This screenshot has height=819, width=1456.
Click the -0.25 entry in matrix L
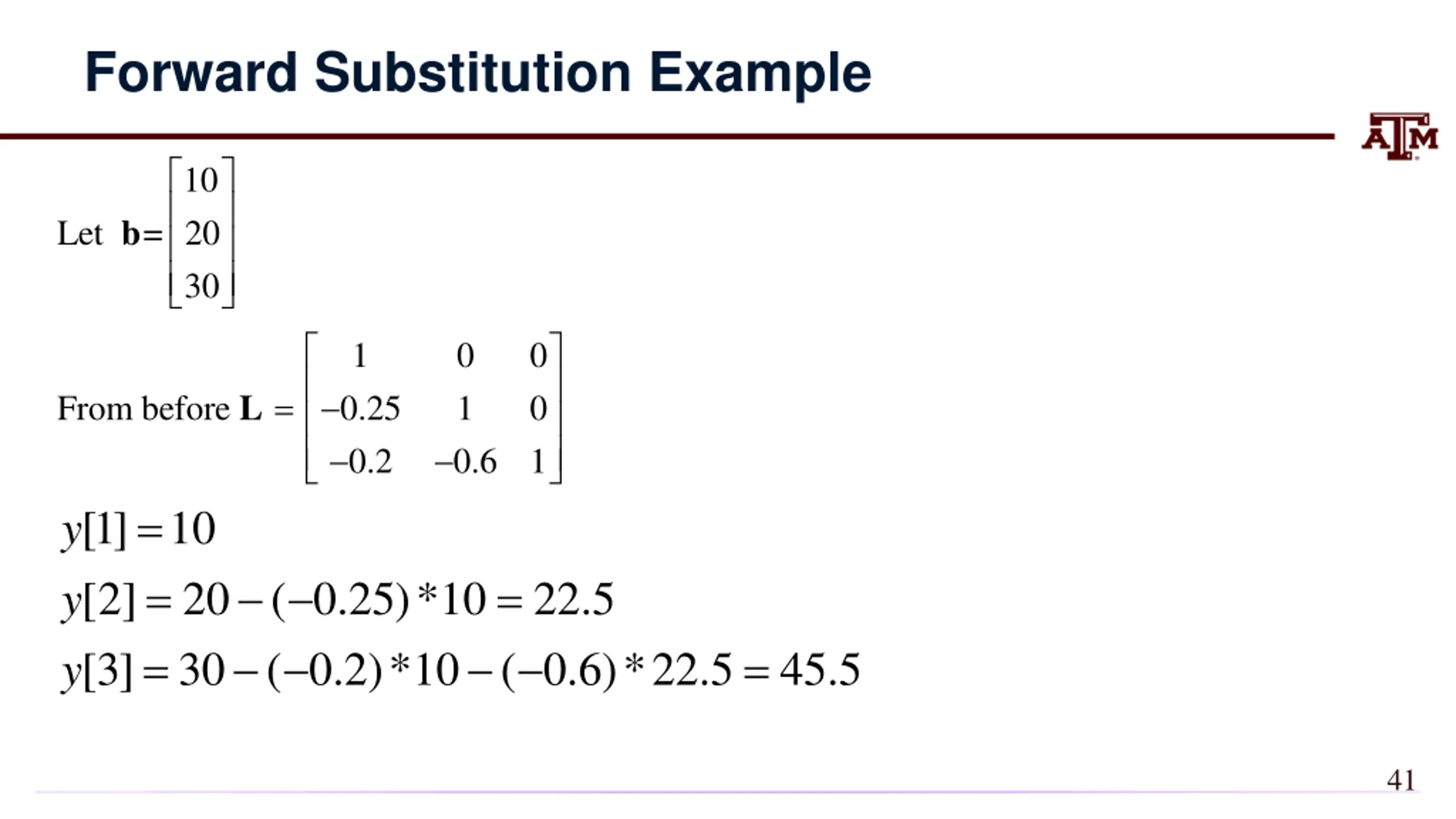click(x=361, y=408)
